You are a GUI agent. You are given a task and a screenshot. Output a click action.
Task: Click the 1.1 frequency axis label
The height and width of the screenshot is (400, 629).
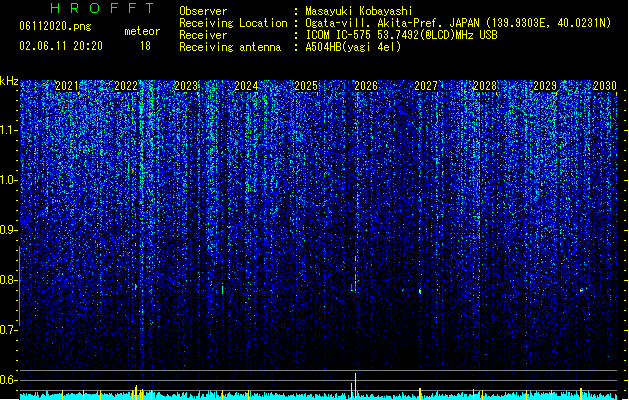point(8,130)
